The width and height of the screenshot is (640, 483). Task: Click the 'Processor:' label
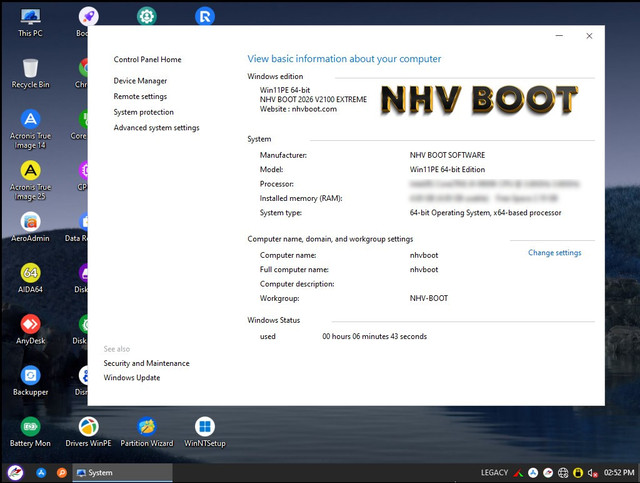(x=276, y=184)
